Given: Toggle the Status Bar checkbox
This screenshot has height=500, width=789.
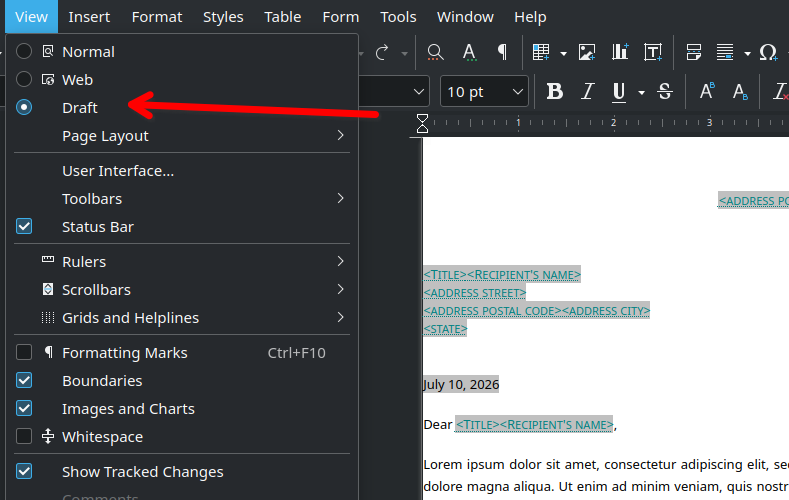Looking at the screenshot, I should click(24, 226).
